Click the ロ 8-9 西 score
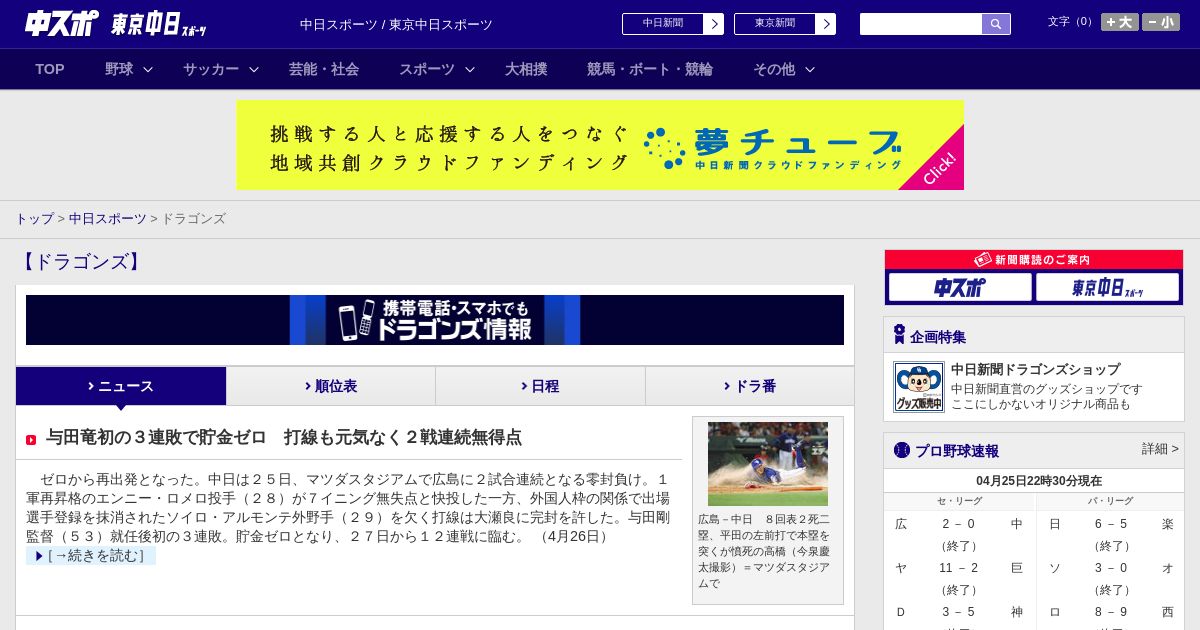This screenshot has width=1200, height=630. pos(1111,612)
